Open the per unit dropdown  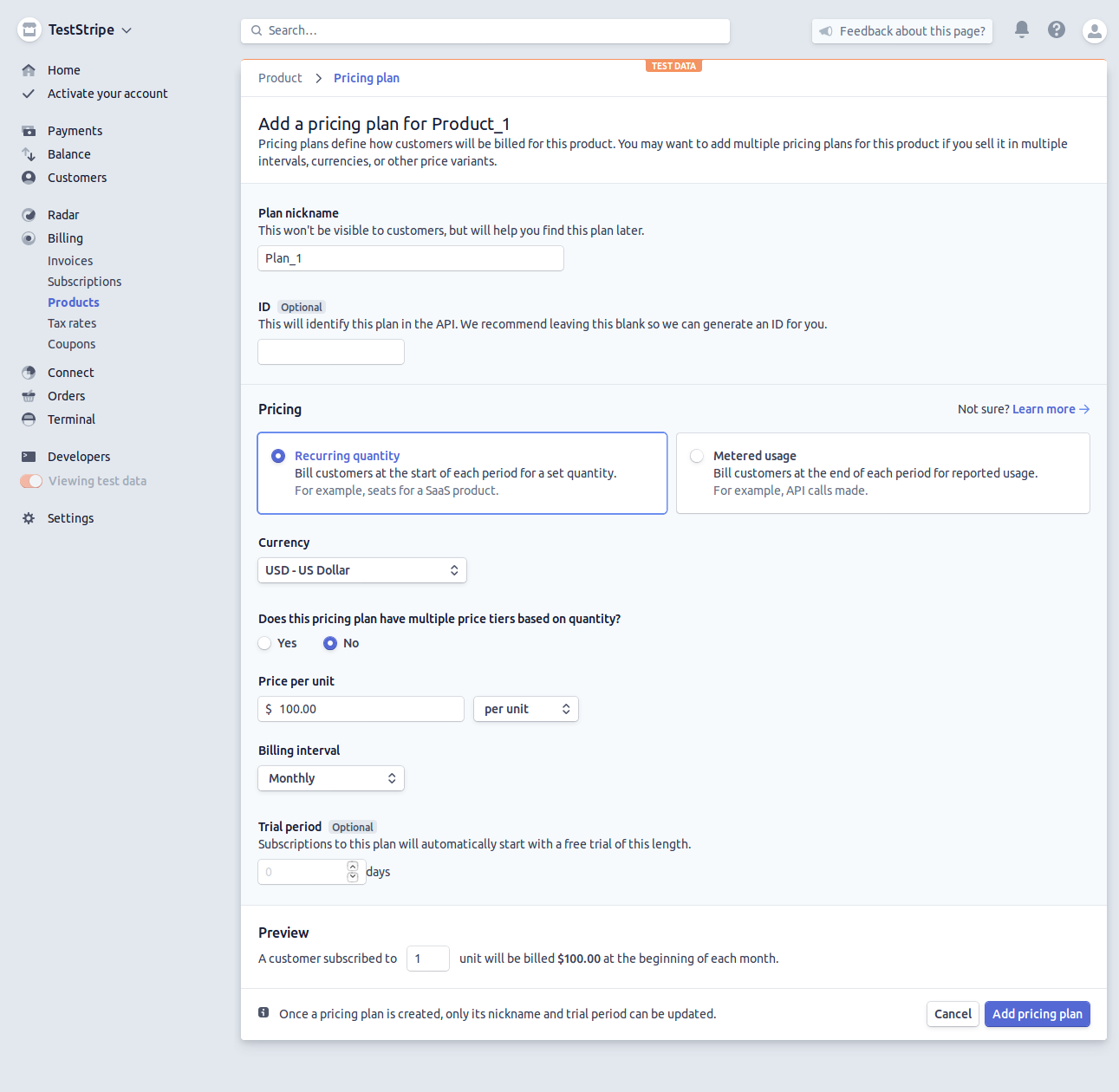point(525,708)
